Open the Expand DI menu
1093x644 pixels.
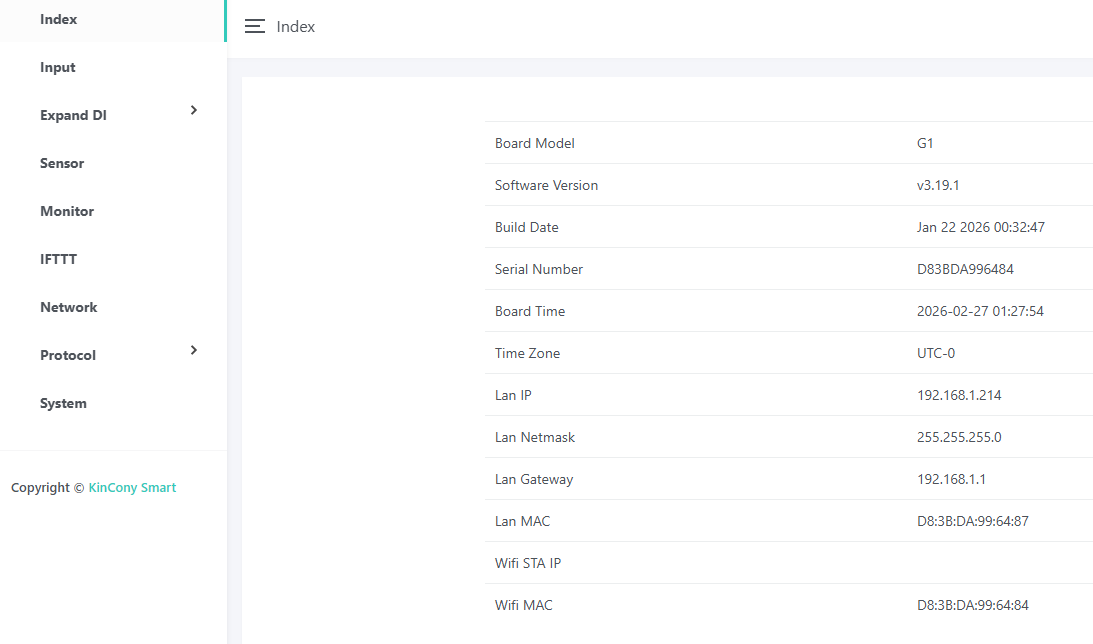[73, 115]
